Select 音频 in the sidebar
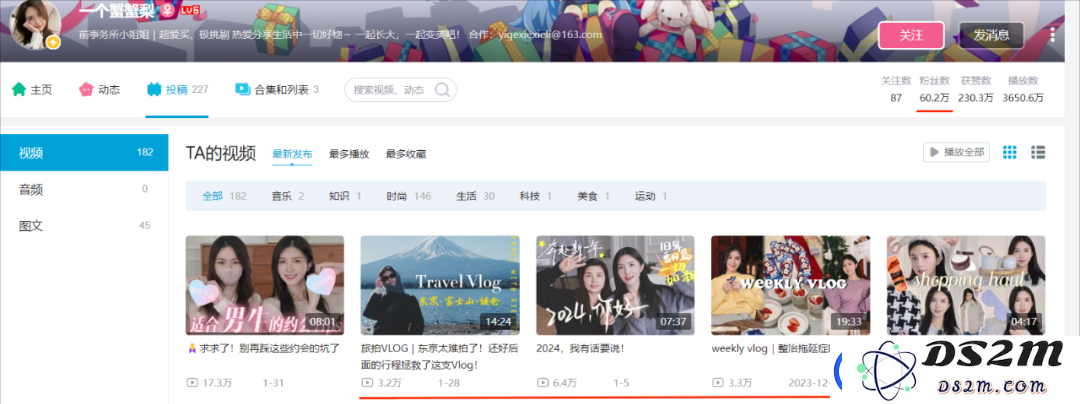Viewport: 1080px width, 404px height. 84,189
